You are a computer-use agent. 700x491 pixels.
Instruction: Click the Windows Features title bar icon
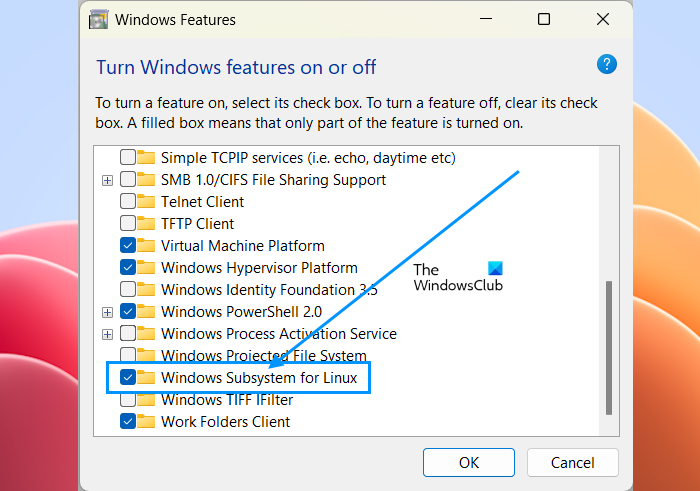coord(97,19)
